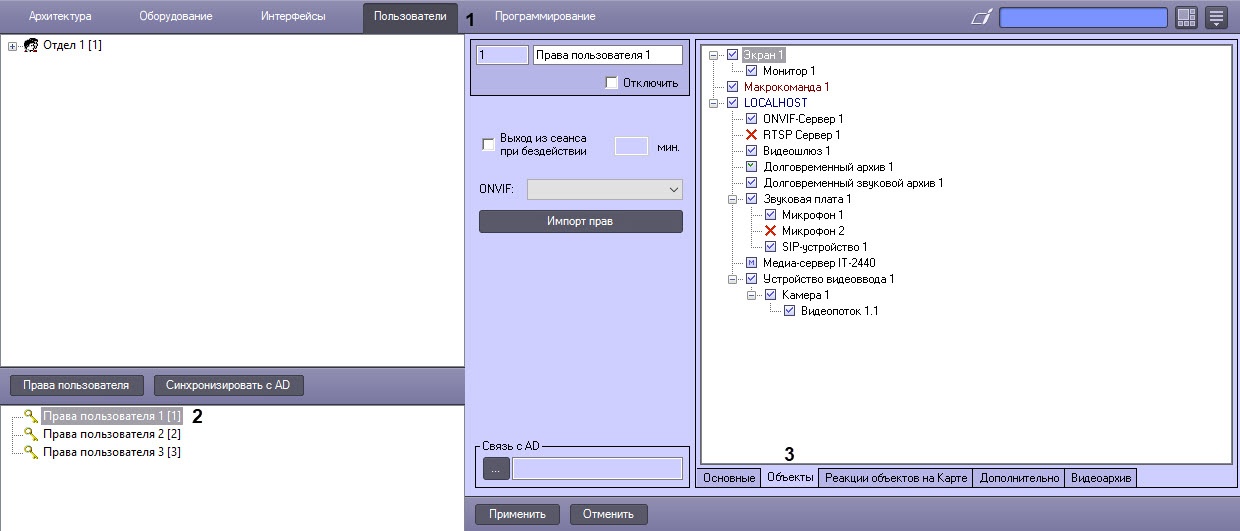This screenshot has width=1240, height=531.
Task: Open the Видеоархив tab
Action: tap(1101, 478)
